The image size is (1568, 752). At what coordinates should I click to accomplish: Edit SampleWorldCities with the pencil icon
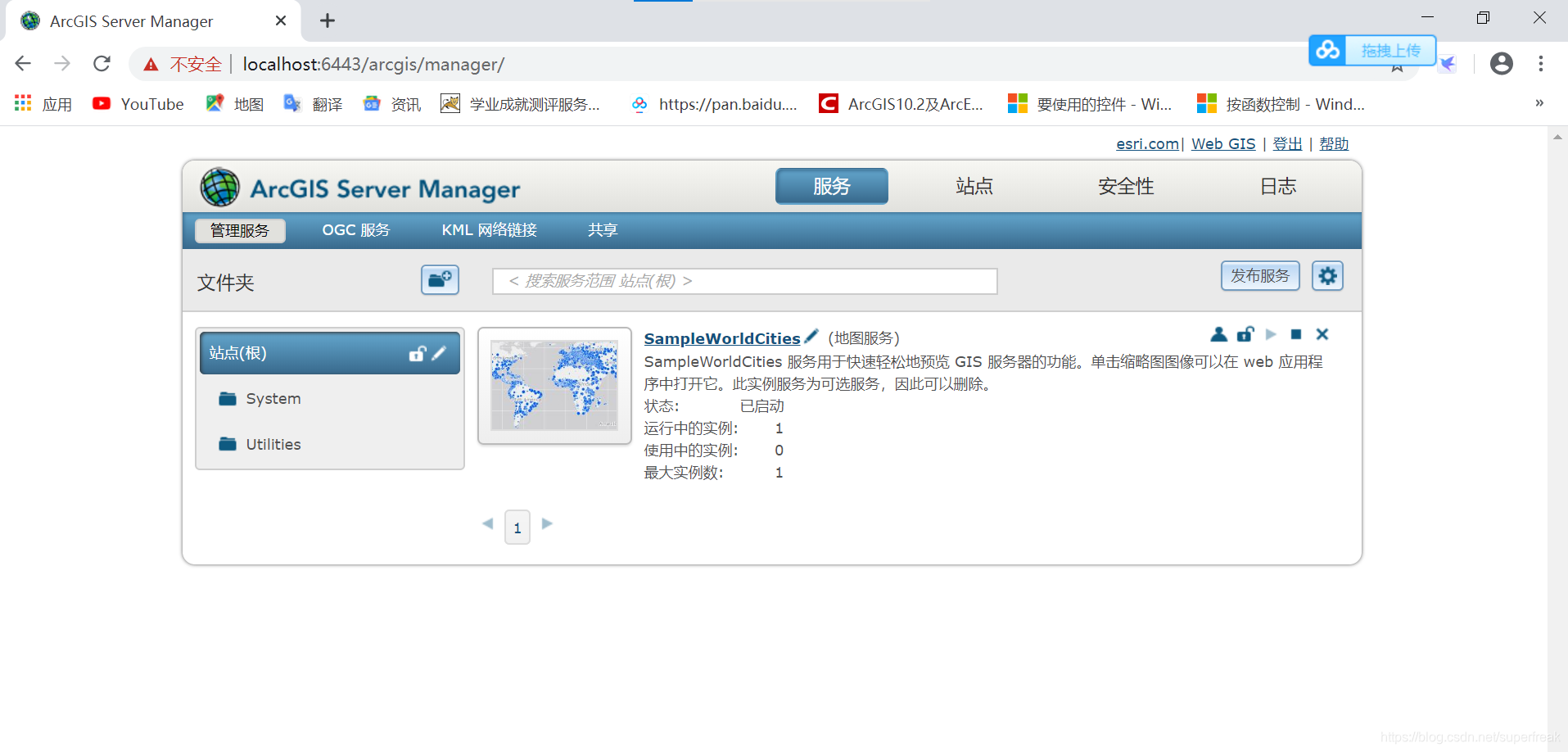coord(811,336)
